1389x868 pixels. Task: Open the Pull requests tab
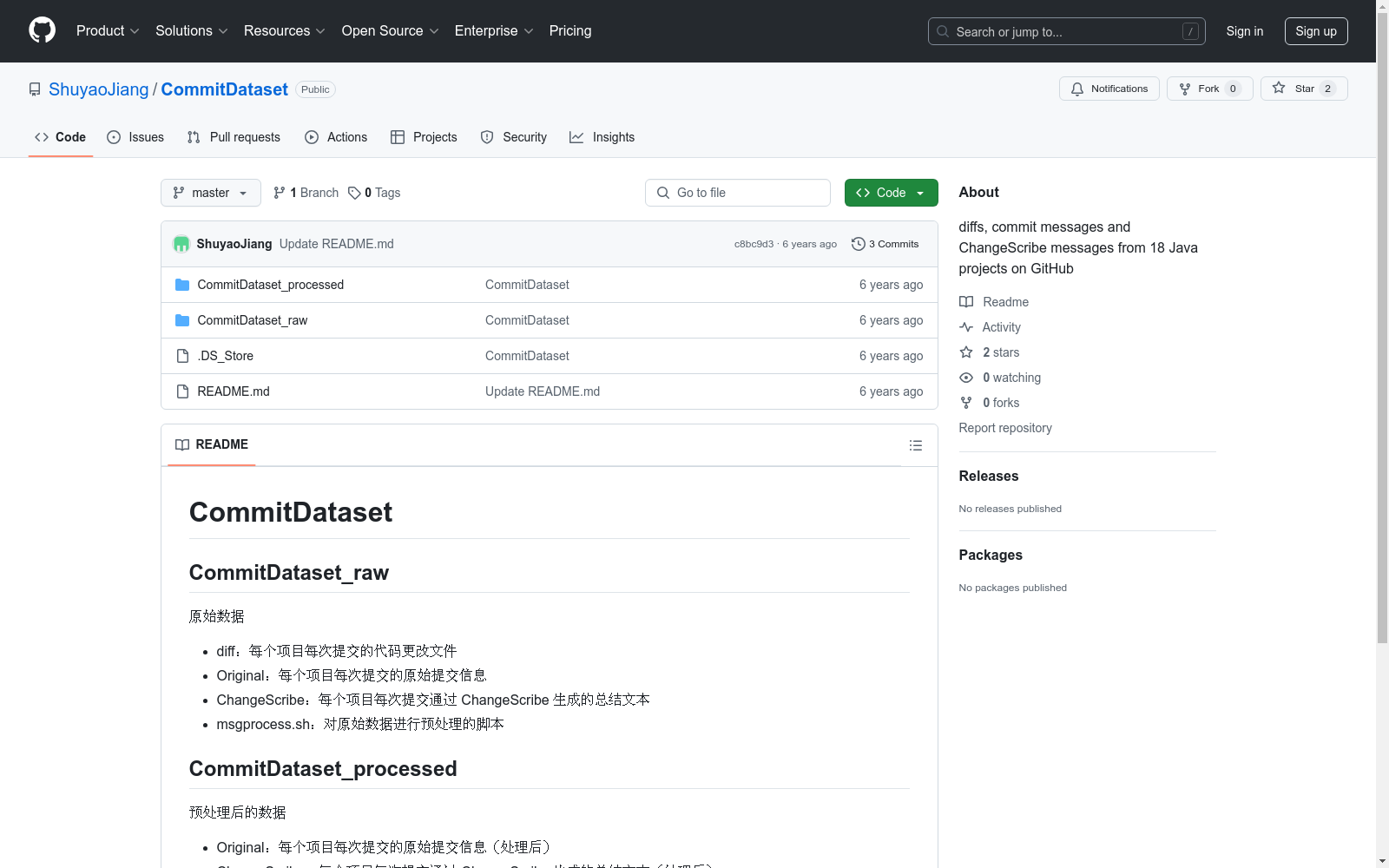point(234,137)
